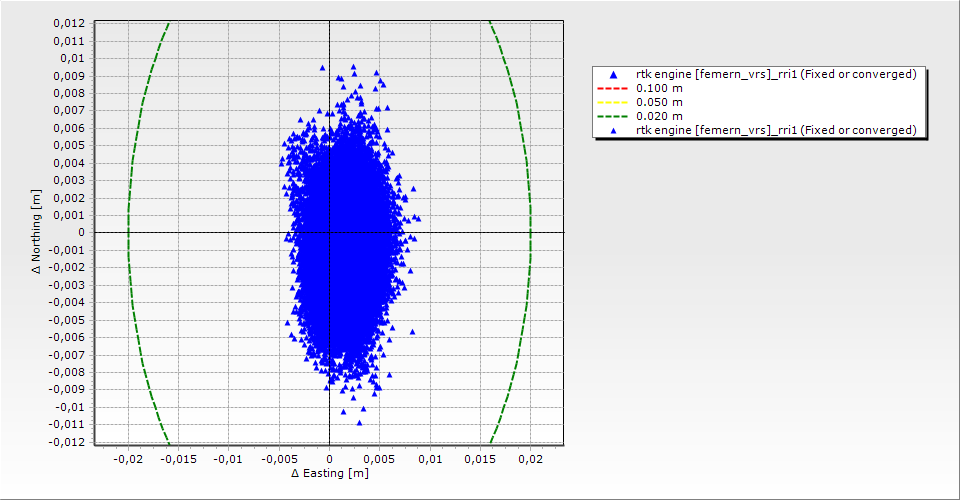Select the yellow dashed line legend sample
The width and height of the screenshot is (960, 500).
click(x=613, y=102)
